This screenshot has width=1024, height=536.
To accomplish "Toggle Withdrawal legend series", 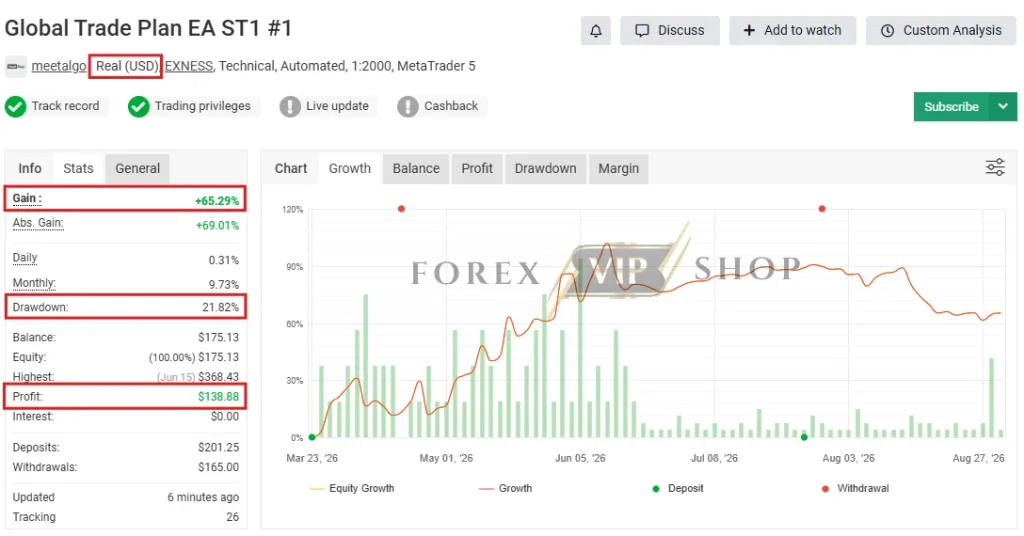I will tap(855, 488).
